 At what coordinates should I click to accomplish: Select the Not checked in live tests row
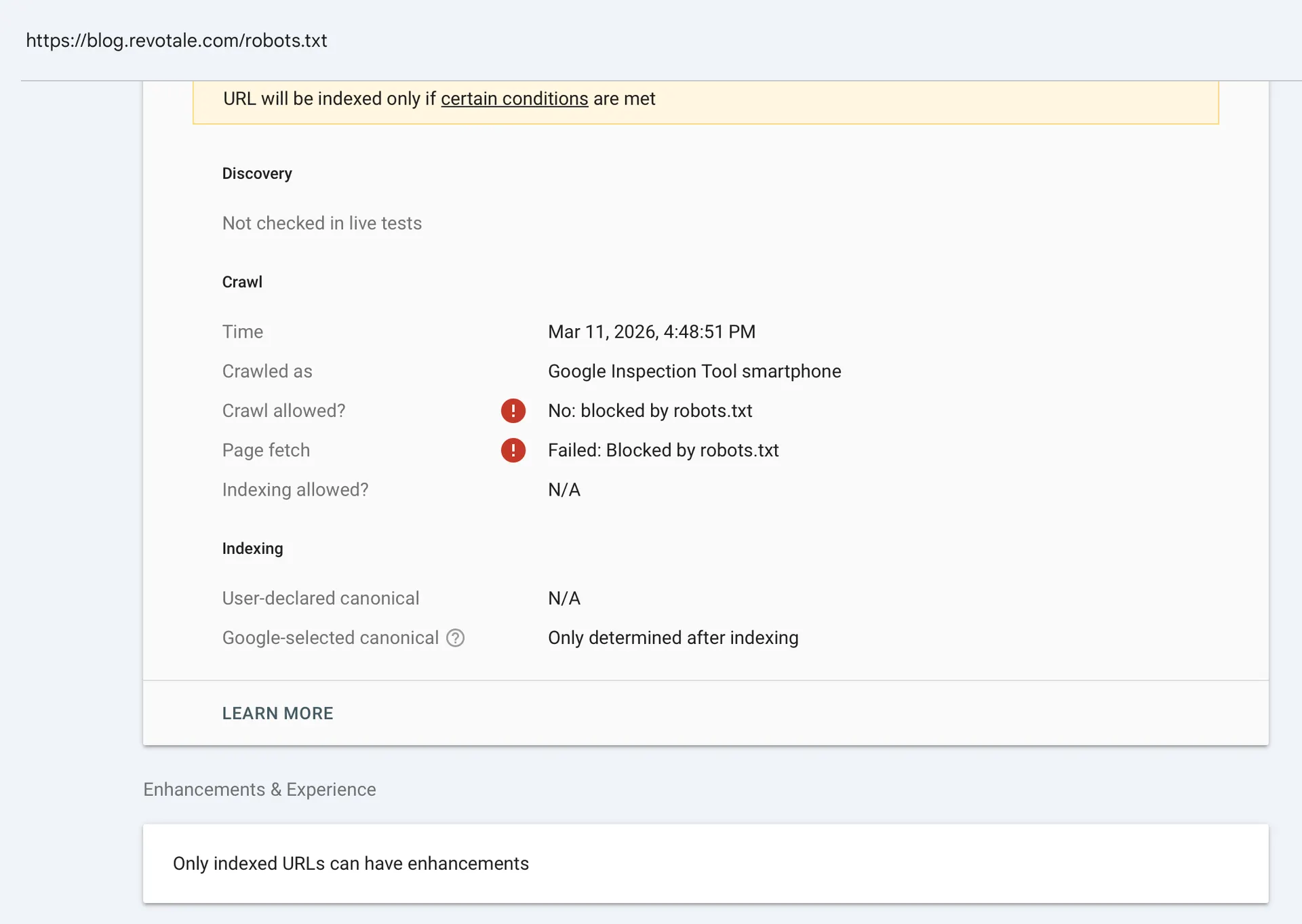pyautogui.click(x=322, y=223)
